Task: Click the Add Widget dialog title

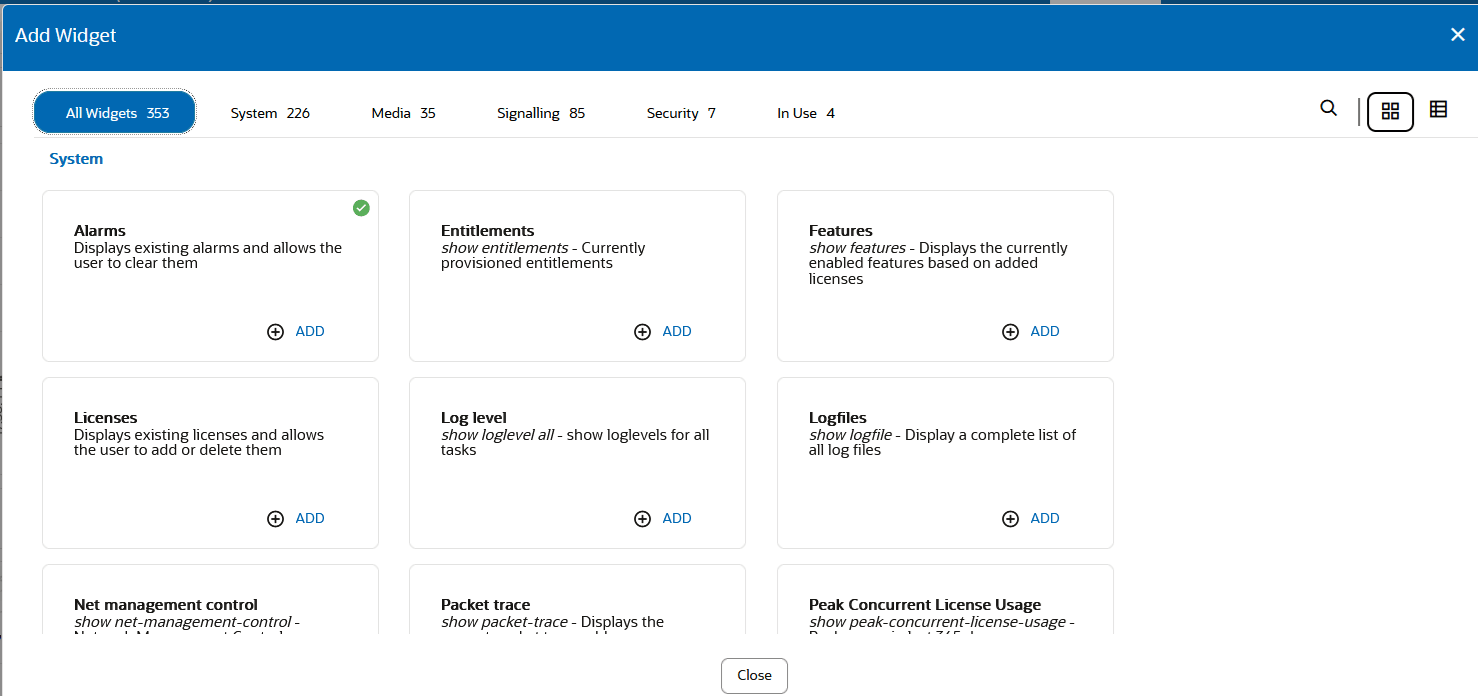Action: (x=66, y=35)
